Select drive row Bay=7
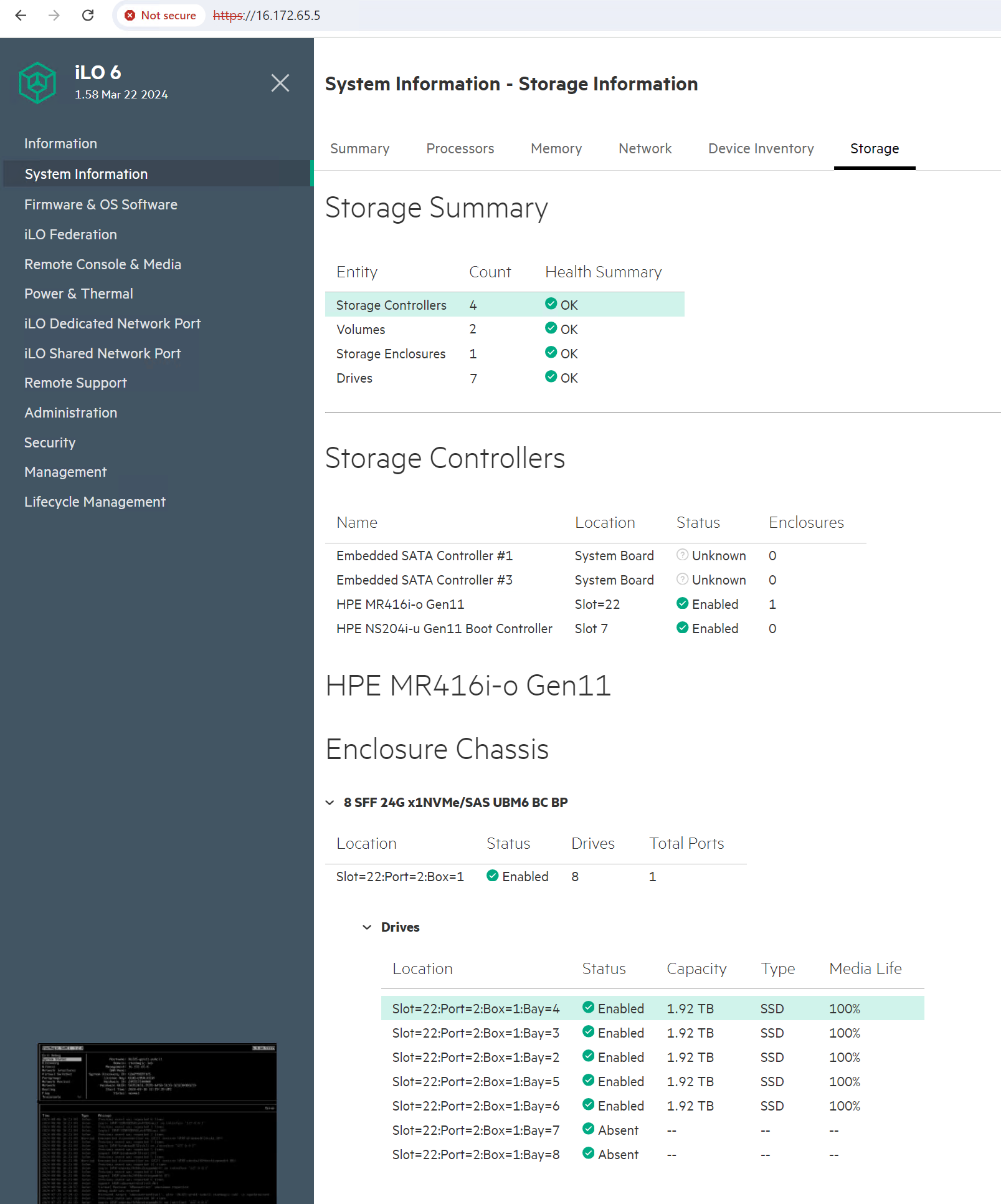 point(652,1130)
